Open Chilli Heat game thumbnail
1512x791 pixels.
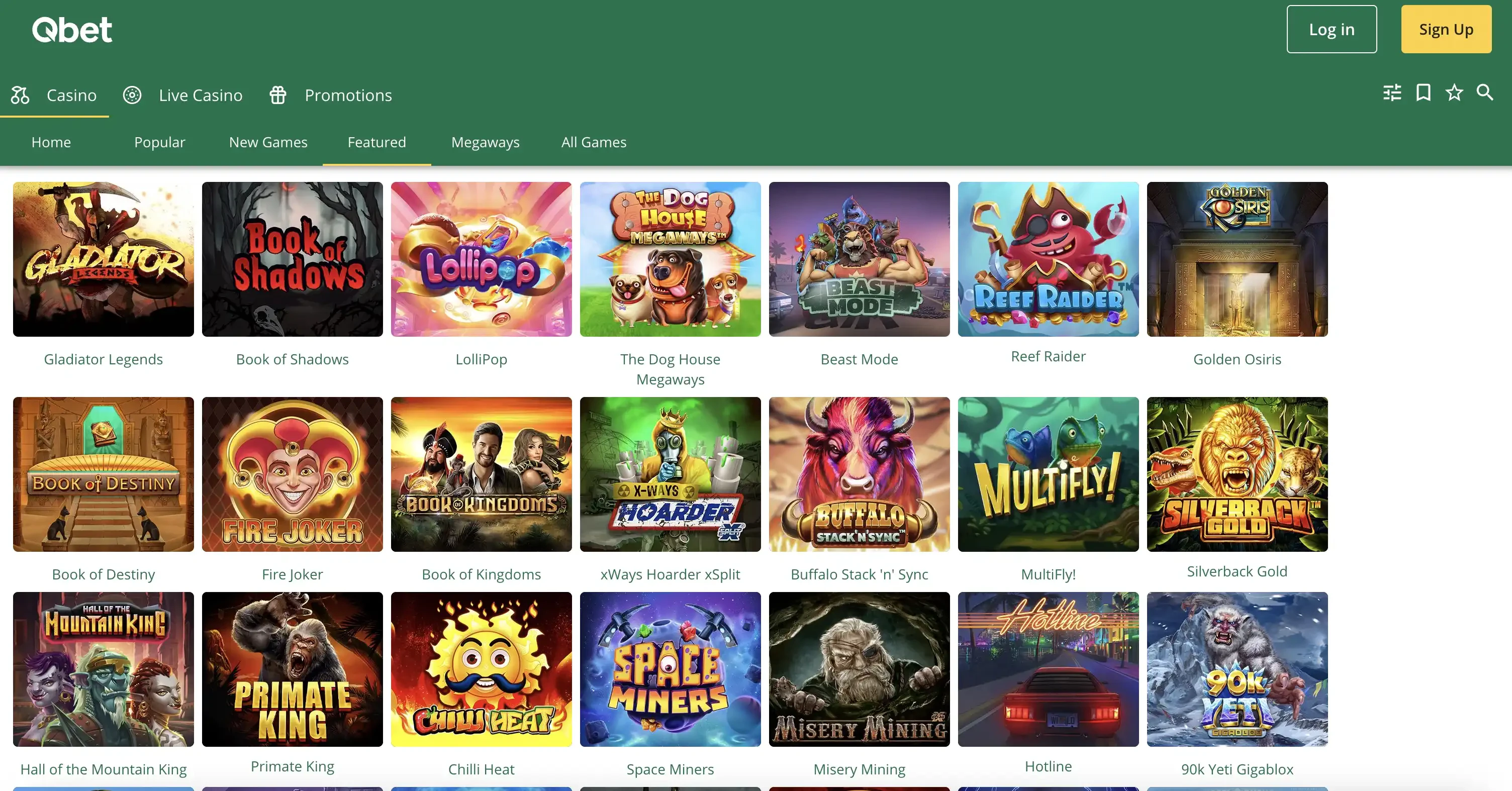tap(482, 669)
